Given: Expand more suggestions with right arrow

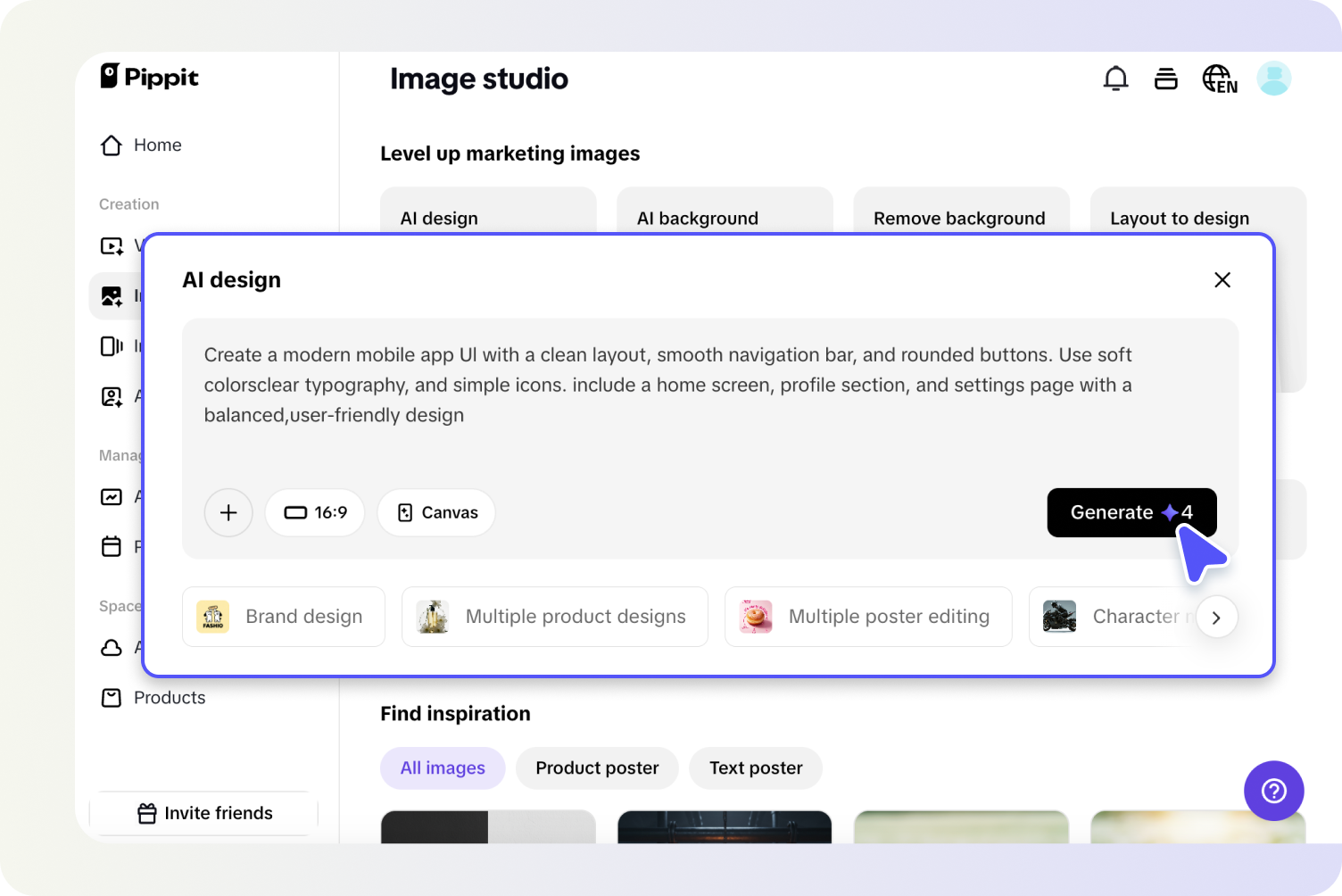Looking at the screenshot, I should point(1216,617).
